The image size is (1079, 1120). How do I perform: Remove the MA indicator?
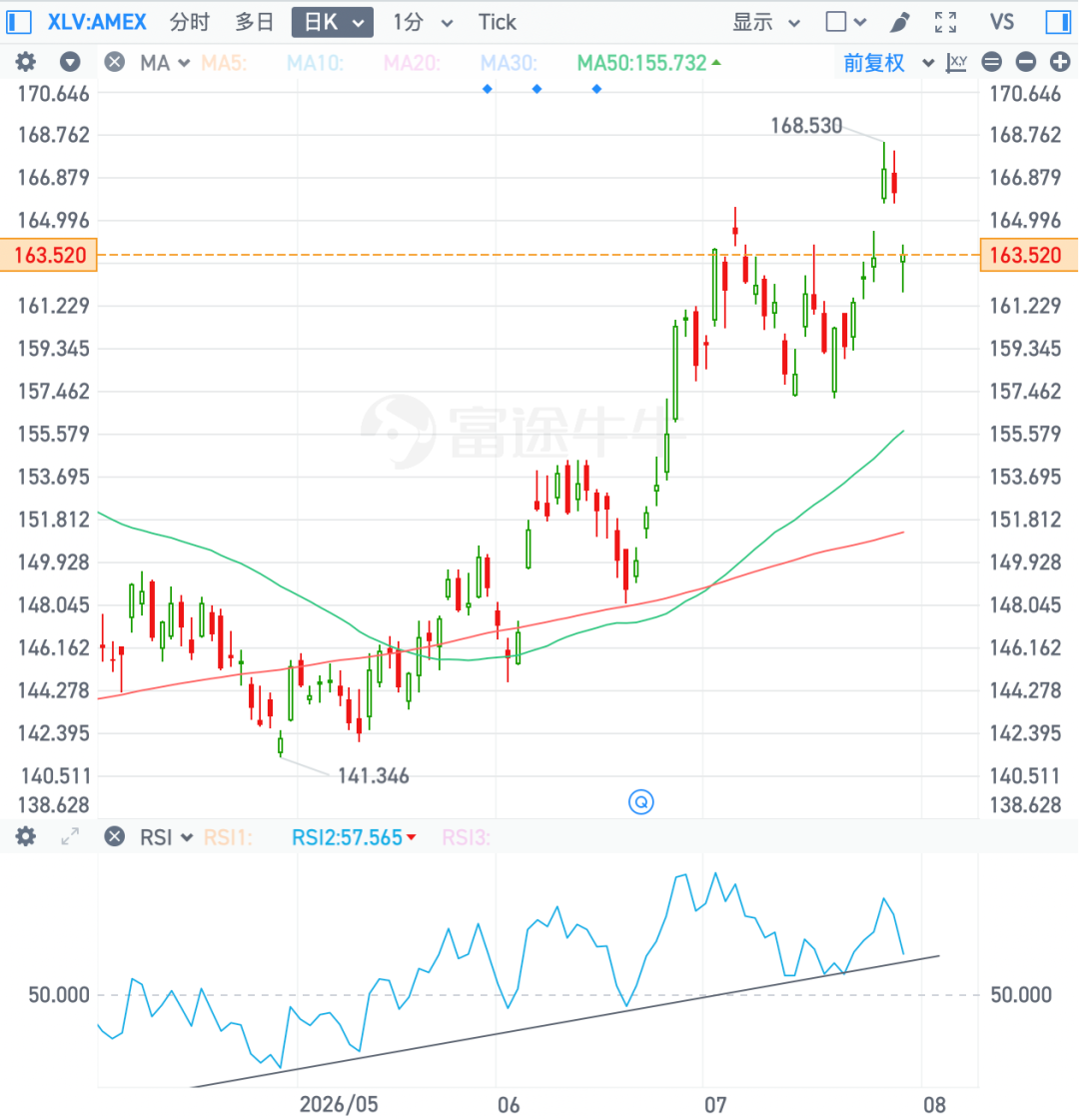(114, 62)
